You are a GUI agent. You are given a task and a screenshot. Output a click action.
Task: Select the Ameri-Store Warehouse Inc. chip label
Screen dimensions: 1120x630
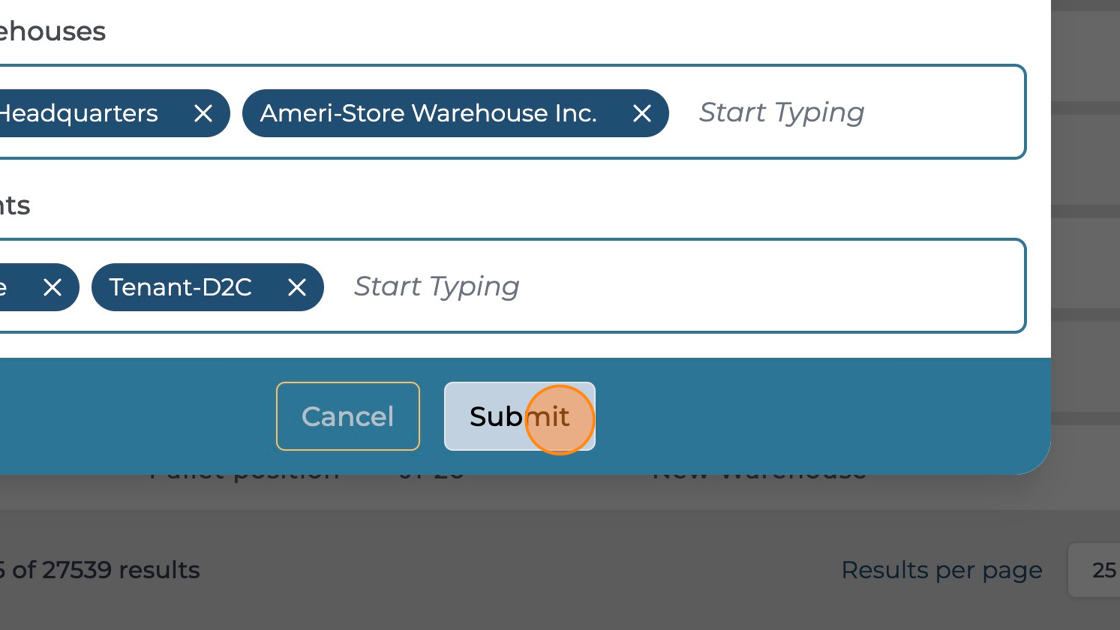(x=428, y=114)
